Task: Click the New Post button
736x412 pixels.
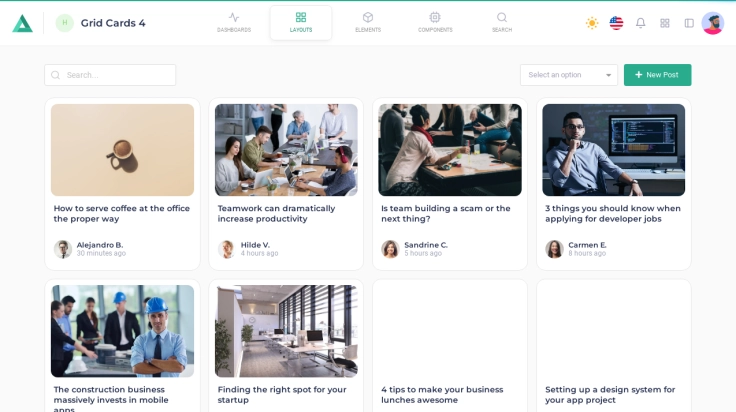Action: [x=657, y=75]
